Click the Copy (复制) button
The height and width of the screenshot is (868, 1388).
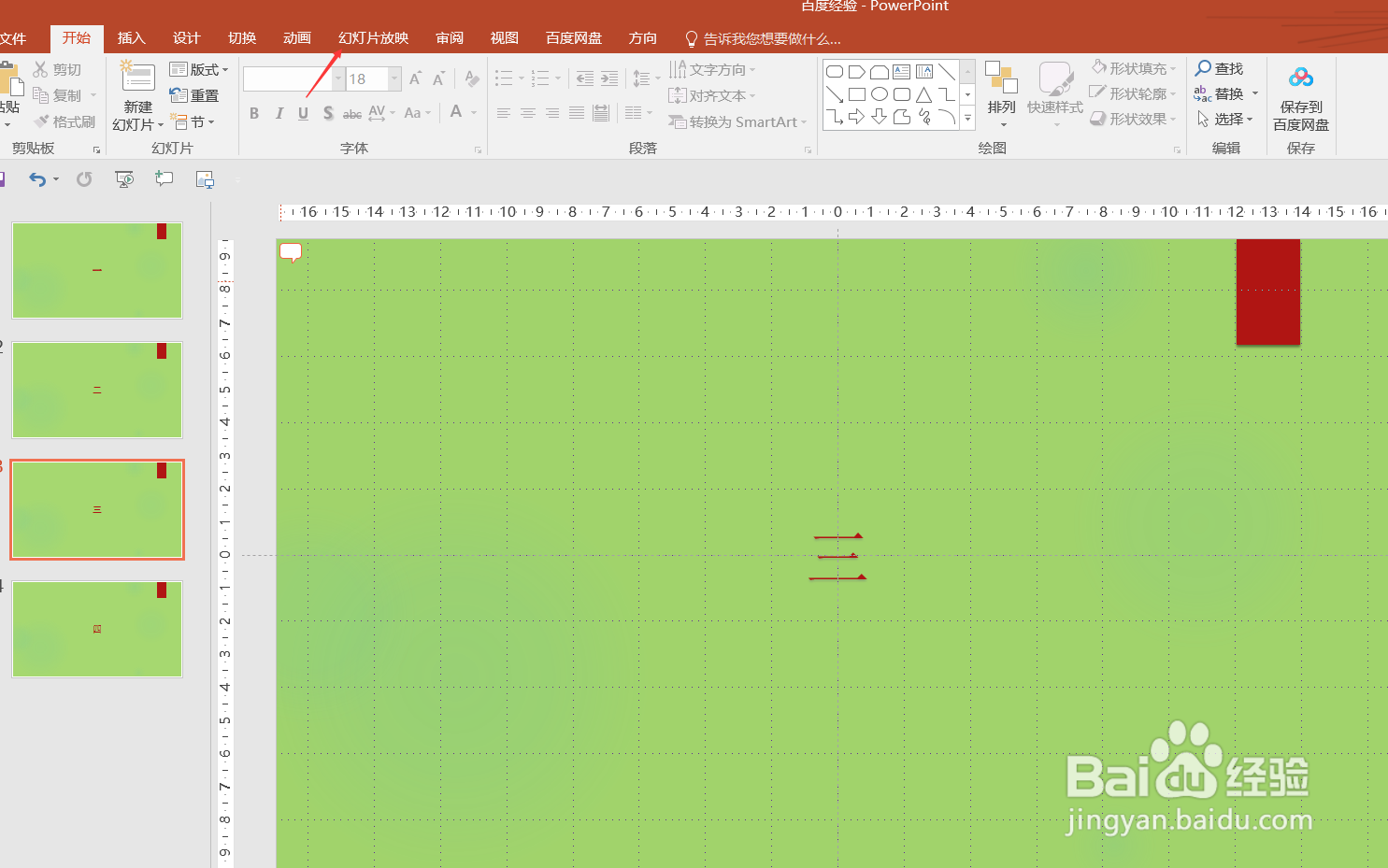pyautogui.click(x=57, y=95)
